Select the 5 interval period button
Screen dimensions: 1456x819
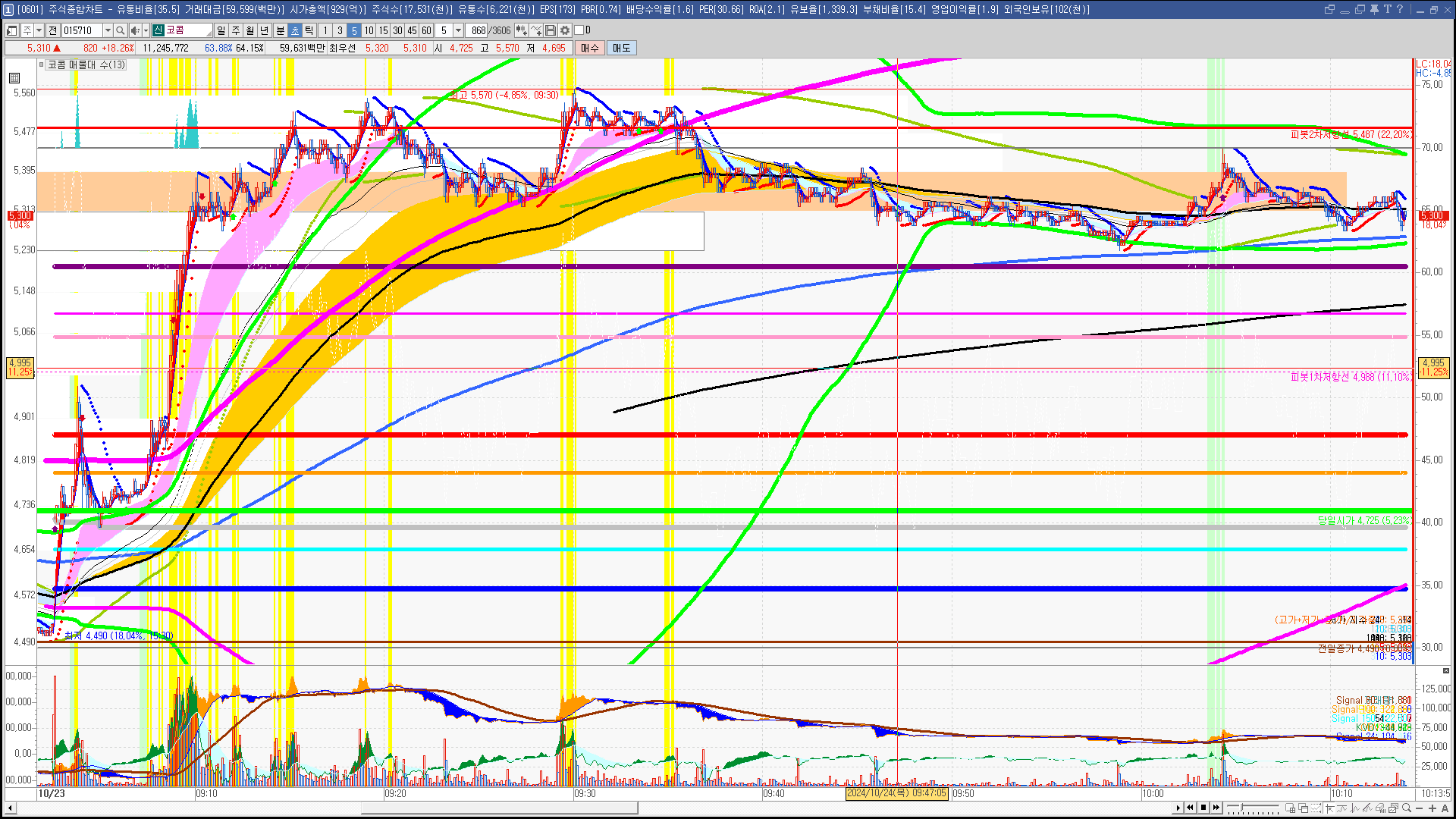click(354, 30)
